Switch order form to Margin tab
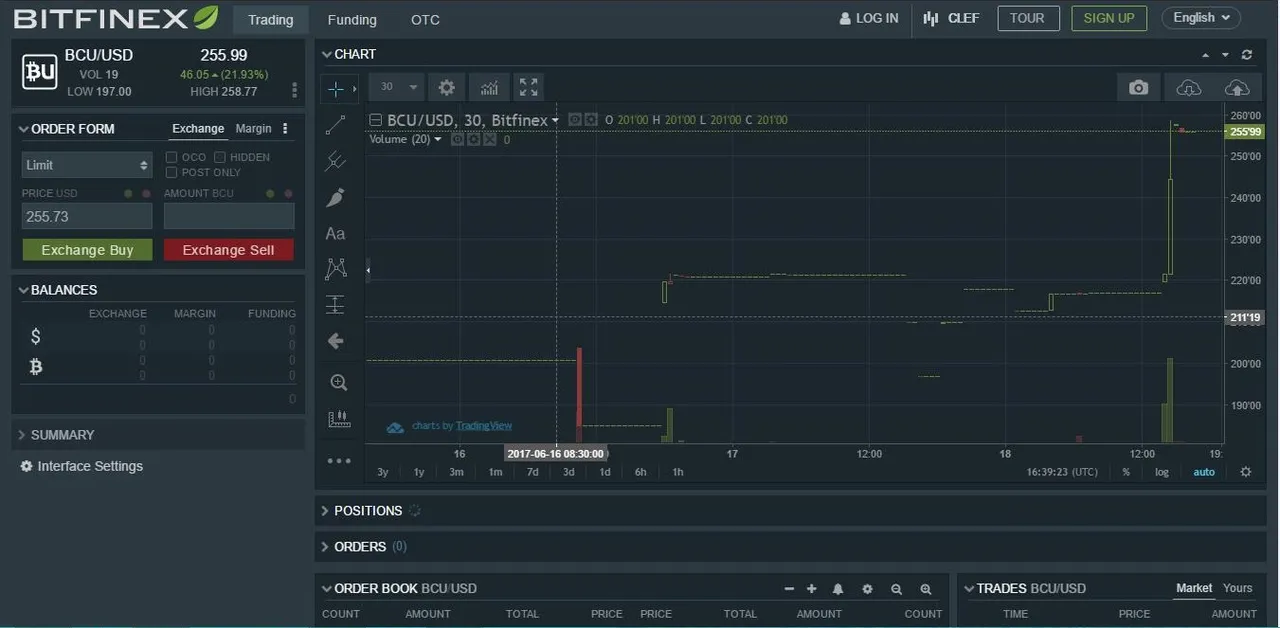Viewport: 1280px width, 628px height. [253, 129]
